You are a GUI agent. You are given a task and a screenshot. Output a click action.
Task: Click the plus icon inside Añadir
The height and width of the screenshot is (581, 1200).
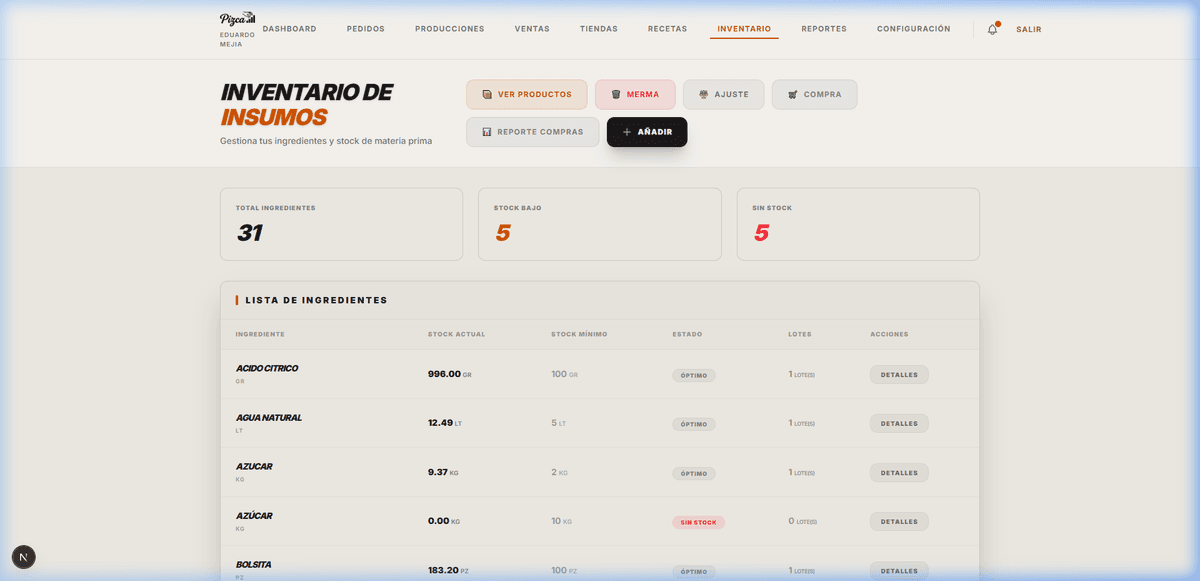point(626,131)
